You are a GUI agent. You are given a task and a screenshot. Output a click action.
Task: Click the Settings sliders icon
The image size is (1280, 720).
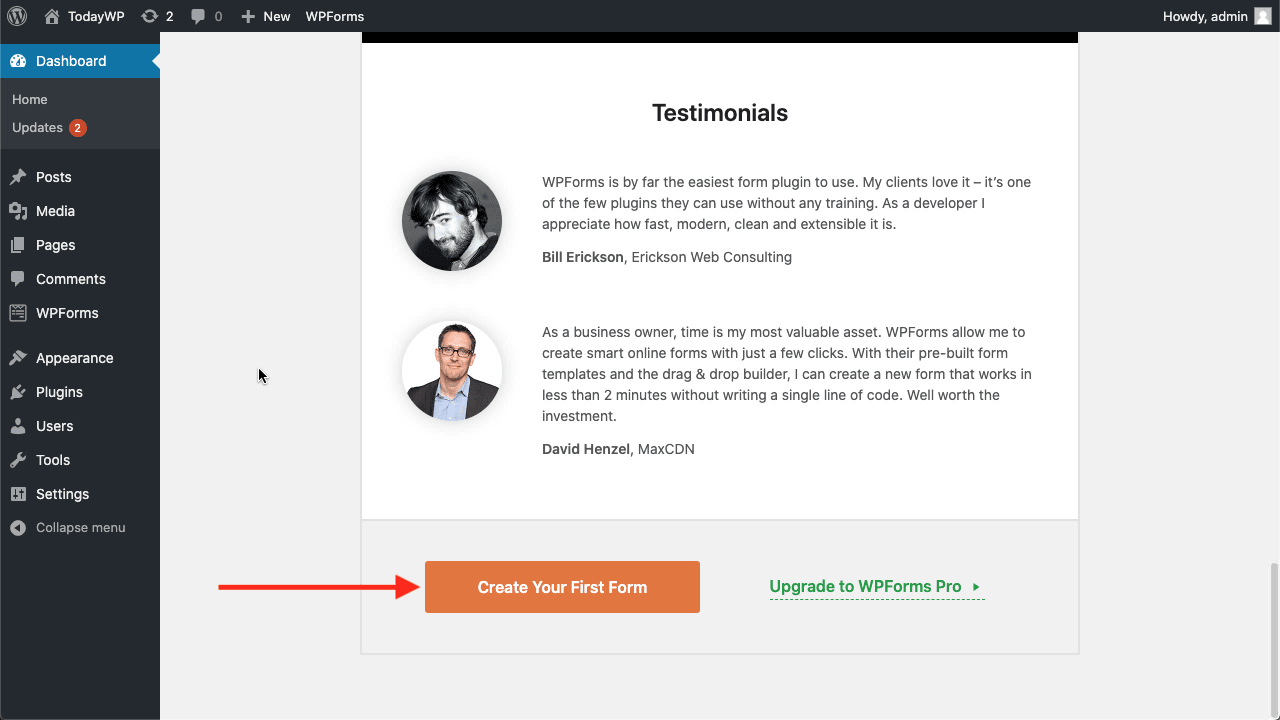18,494
